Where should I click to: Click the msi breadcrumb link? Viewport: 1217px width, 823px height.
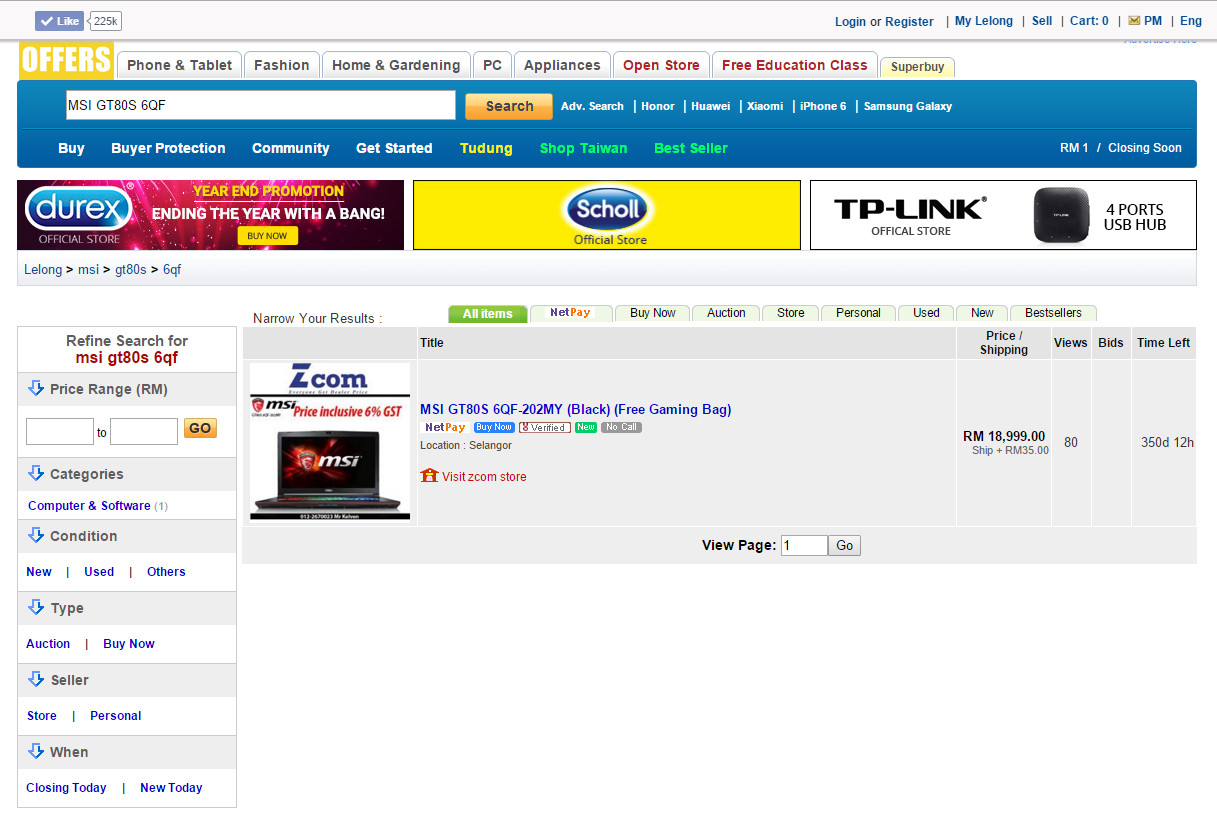point(89,270)
